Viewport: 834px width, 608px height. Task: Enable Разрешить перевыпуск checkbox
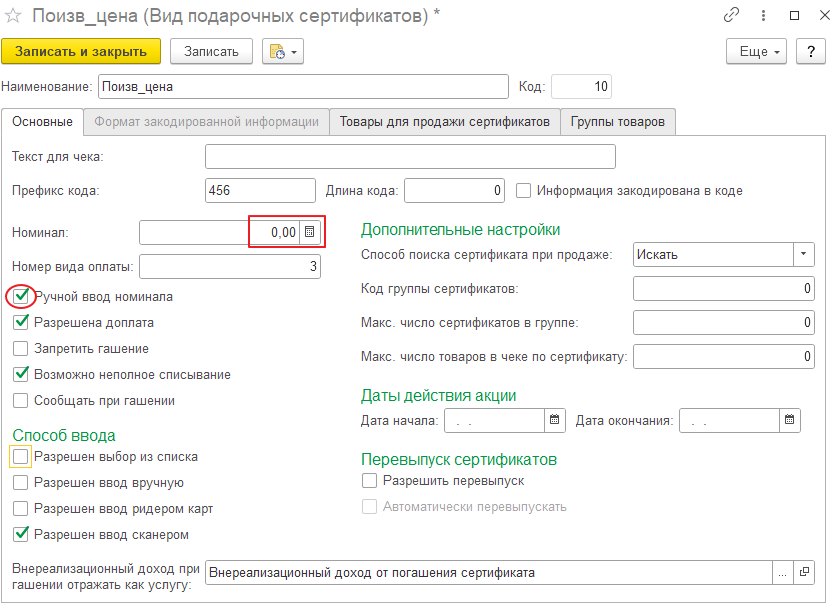(369, 480)
